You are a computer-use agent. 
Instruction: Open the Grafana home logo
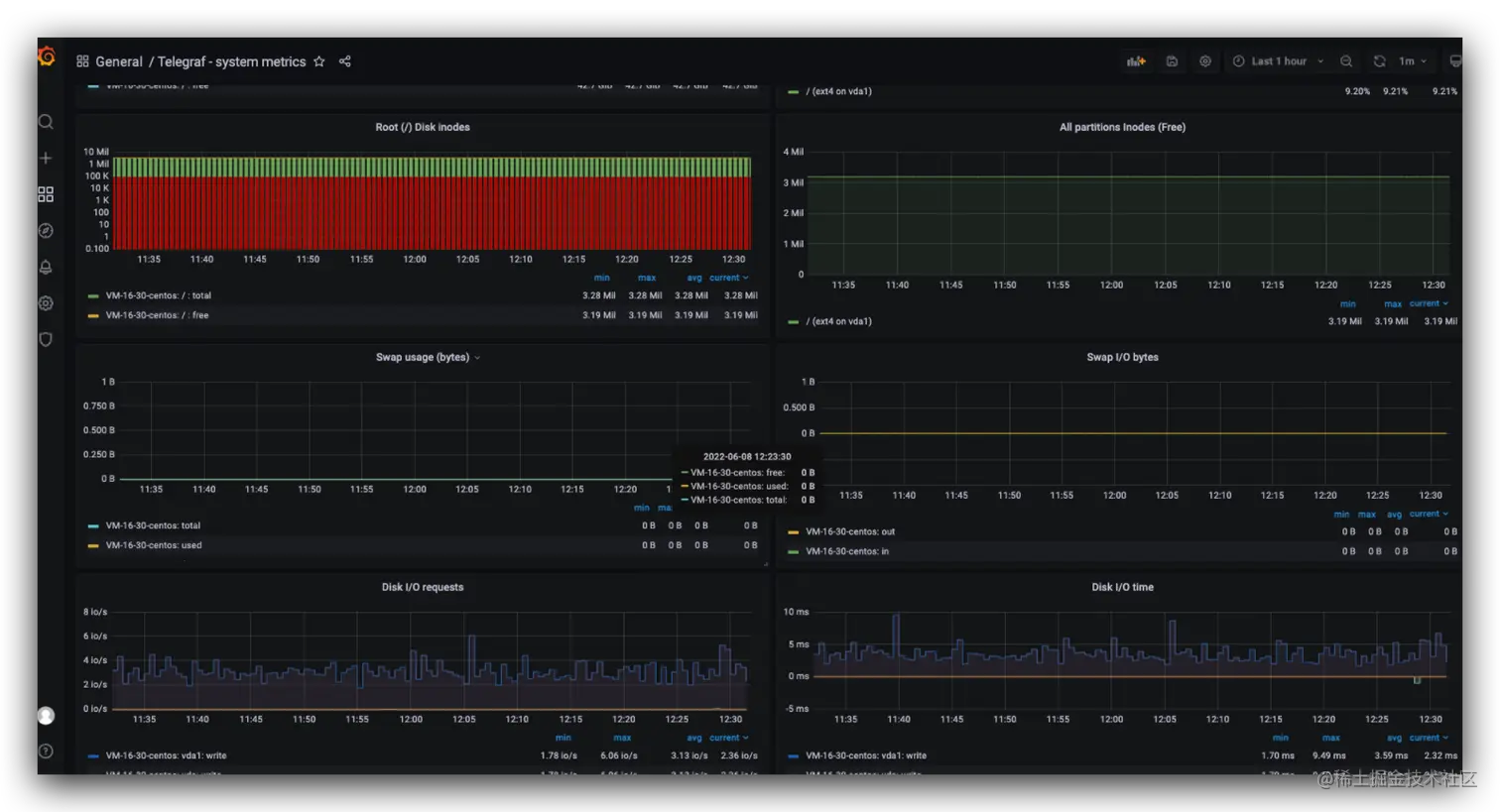47,58
